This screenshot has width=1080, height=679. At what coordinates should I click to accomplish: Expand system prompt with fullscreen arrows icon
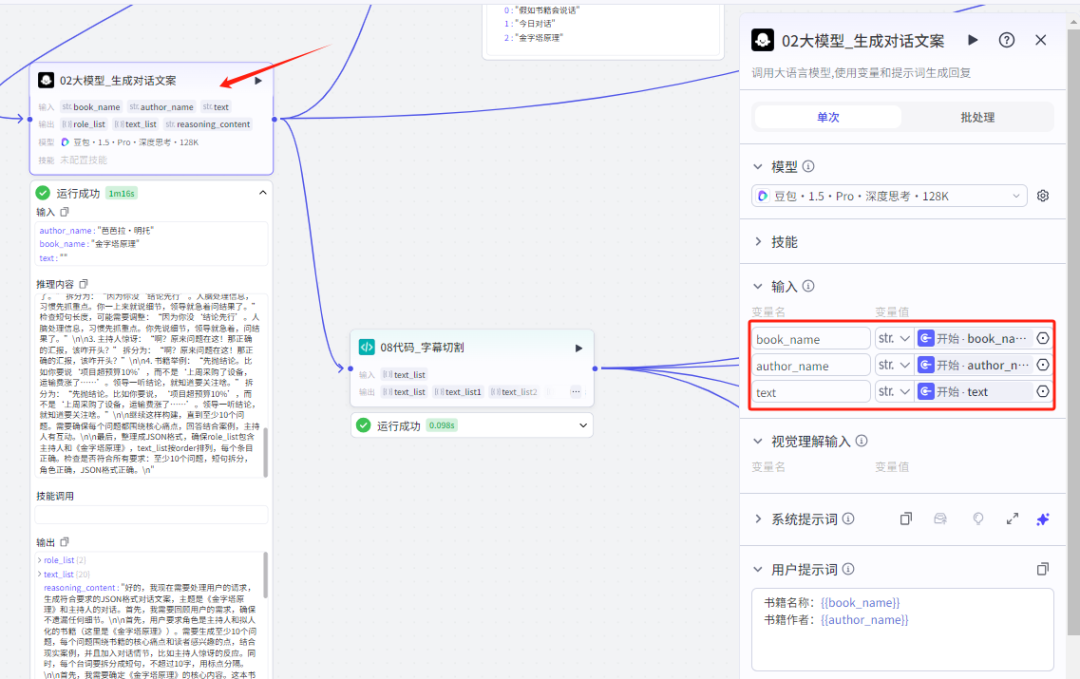(1012, 519)
